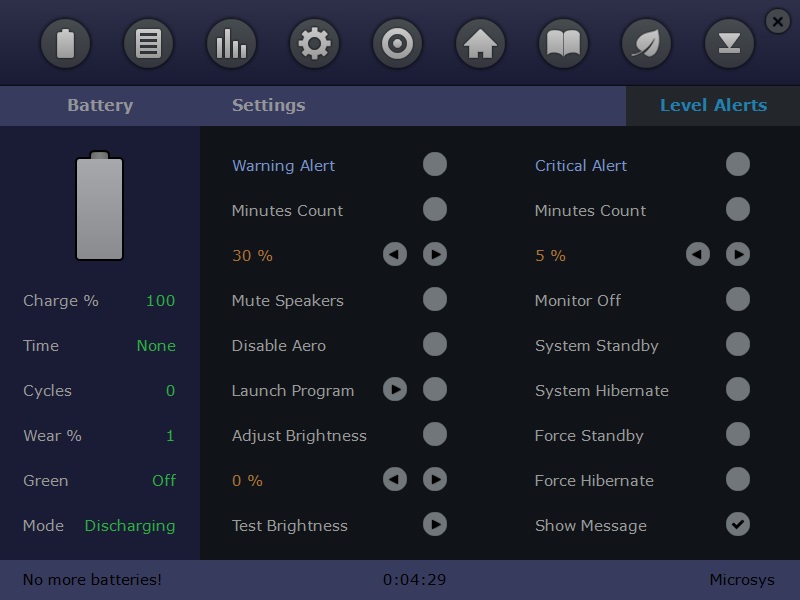The image size is (800, 600).
Task: Open the manual book icon
Action: coord(563,43)
